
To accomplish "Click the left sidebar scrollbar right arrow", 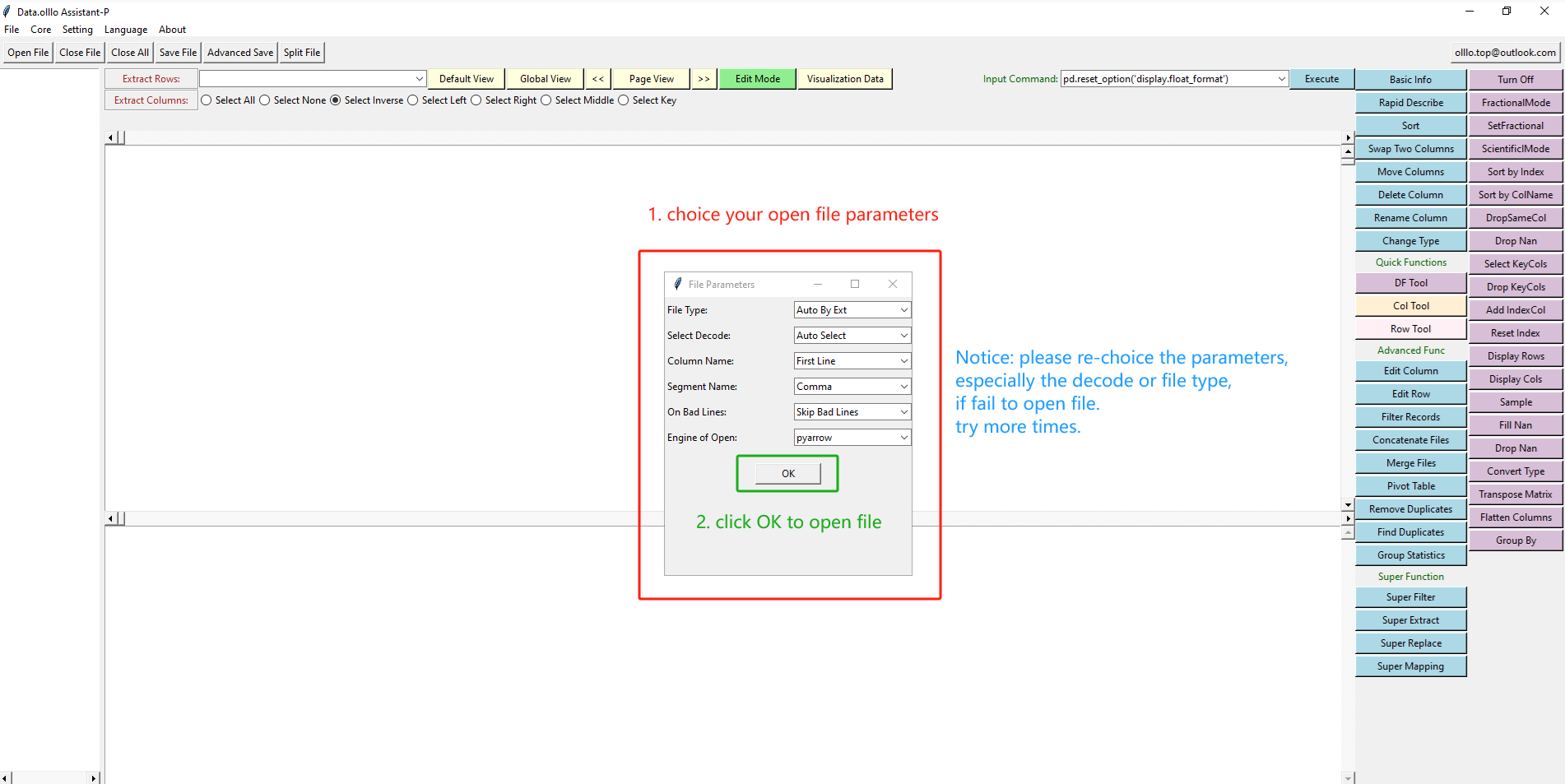I will click(x=94, y=777).
